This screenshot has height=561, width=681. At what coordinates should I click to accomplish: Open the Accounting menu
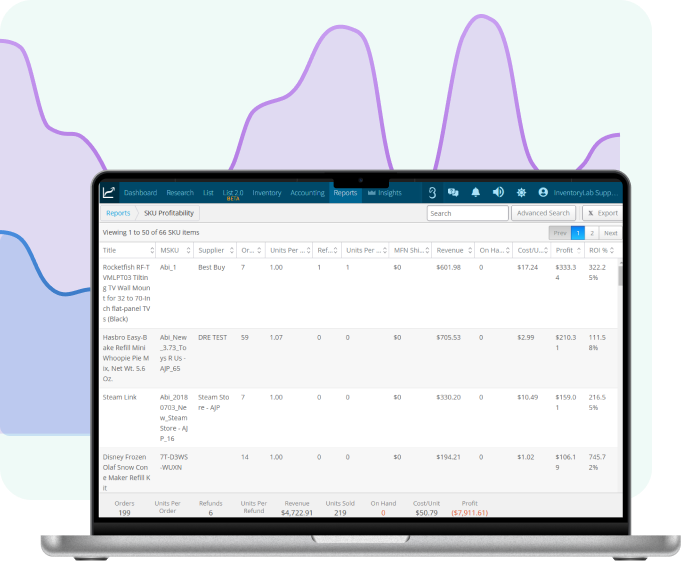[x=307, y=193]
